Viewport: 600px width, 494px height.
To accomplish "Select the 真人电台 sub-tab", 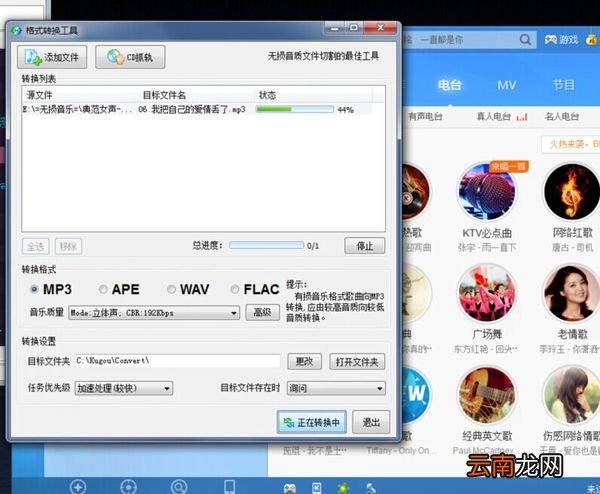I will click(494, 116).
